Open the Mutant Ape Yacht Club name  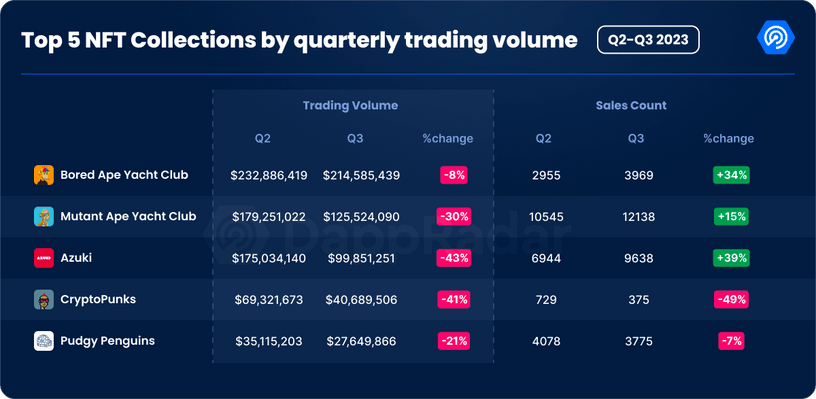pos(128,216)
